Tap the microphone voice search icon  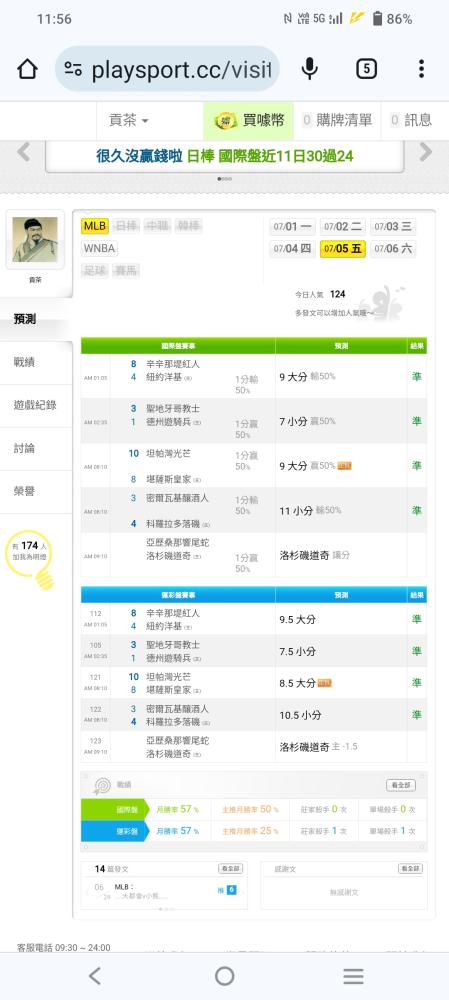[x=309, y=69]
